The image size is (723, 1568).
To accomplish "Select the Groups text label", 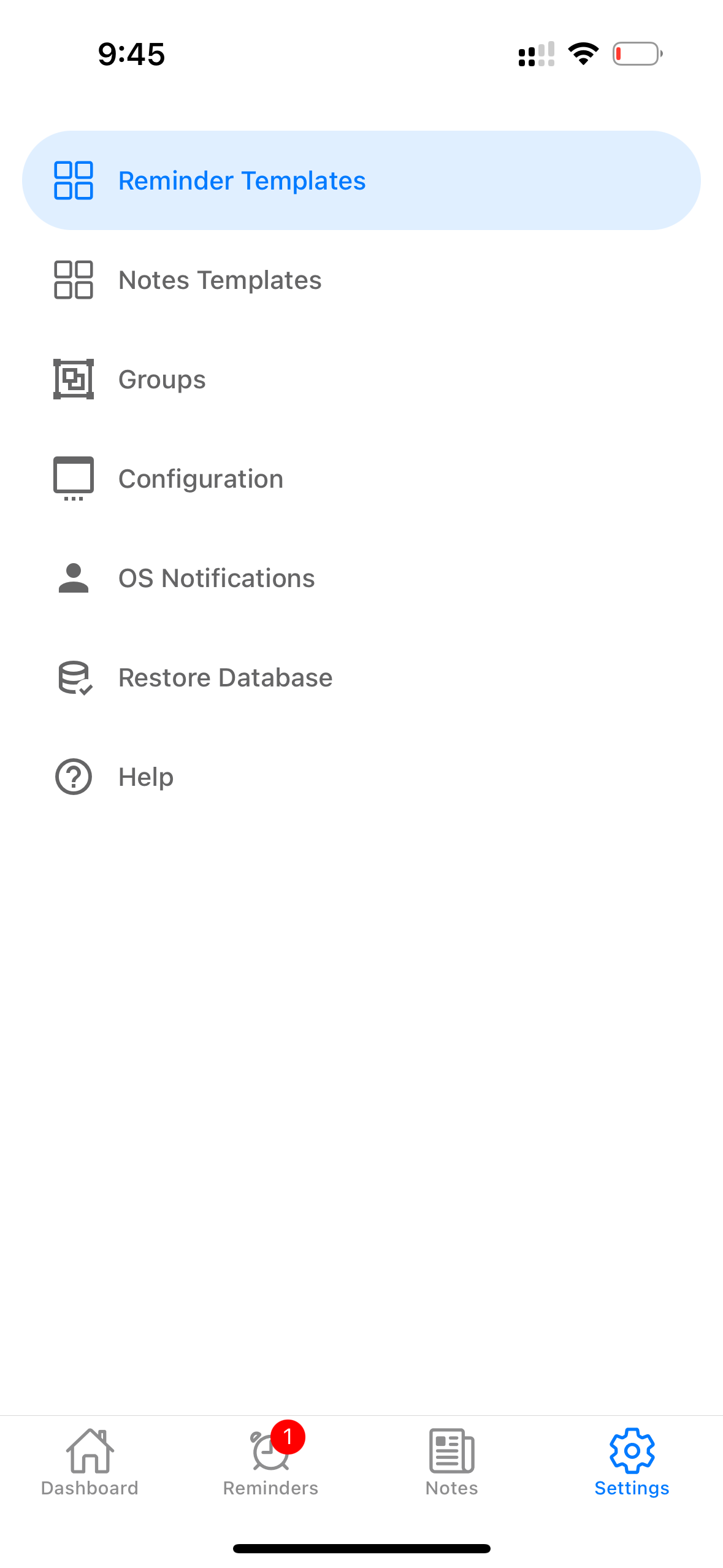I will [162, 380].
